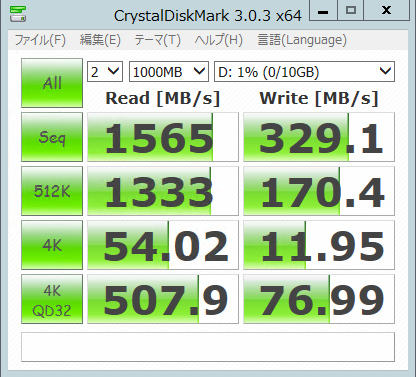Click the 4K QD32 read result 507.9

tap(163, 299)
